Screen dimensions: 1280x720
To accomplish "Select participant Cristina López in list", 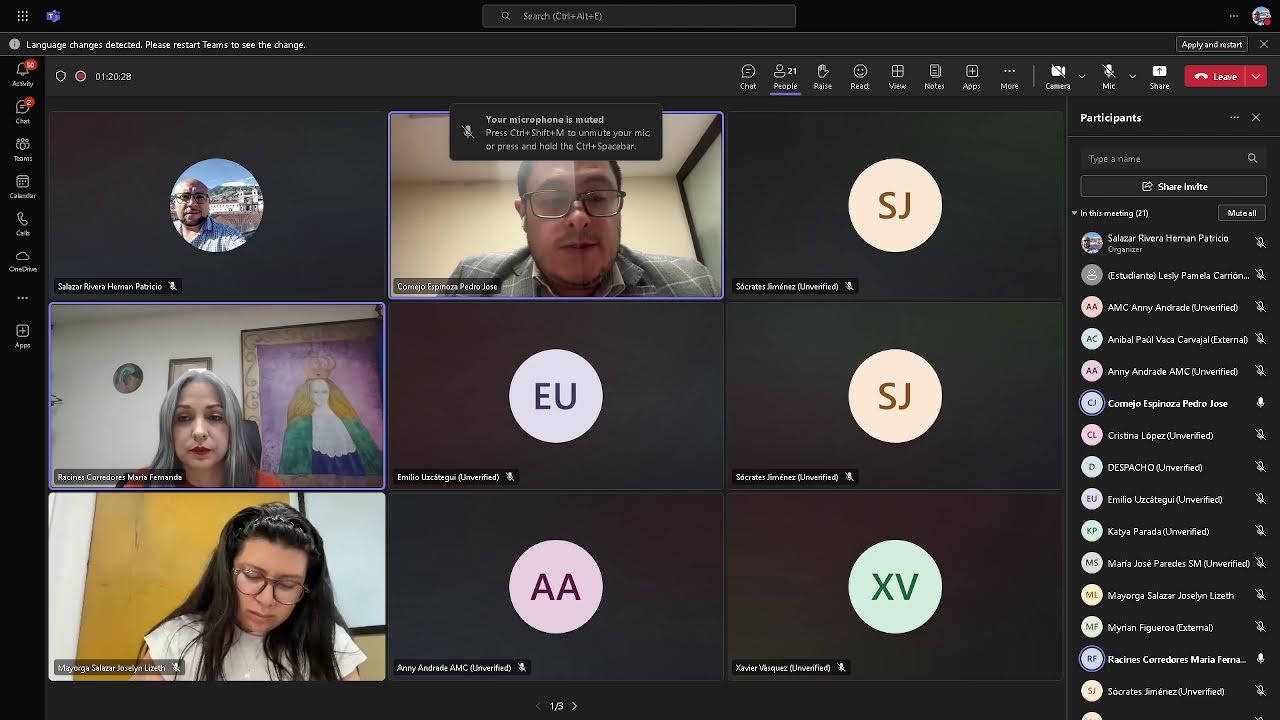I will 1174,435.
